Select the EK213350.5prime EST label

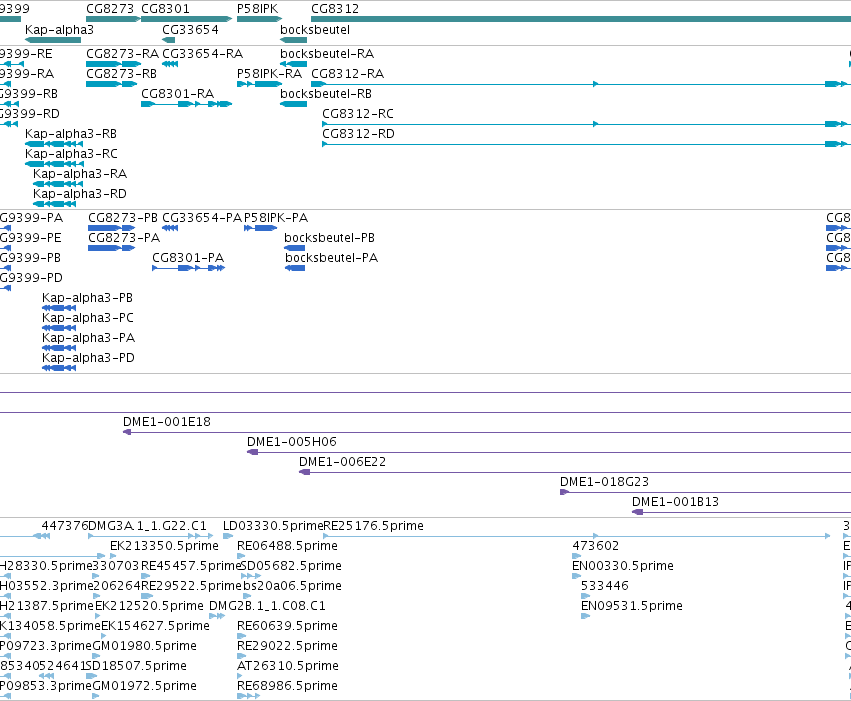(164, 546)
